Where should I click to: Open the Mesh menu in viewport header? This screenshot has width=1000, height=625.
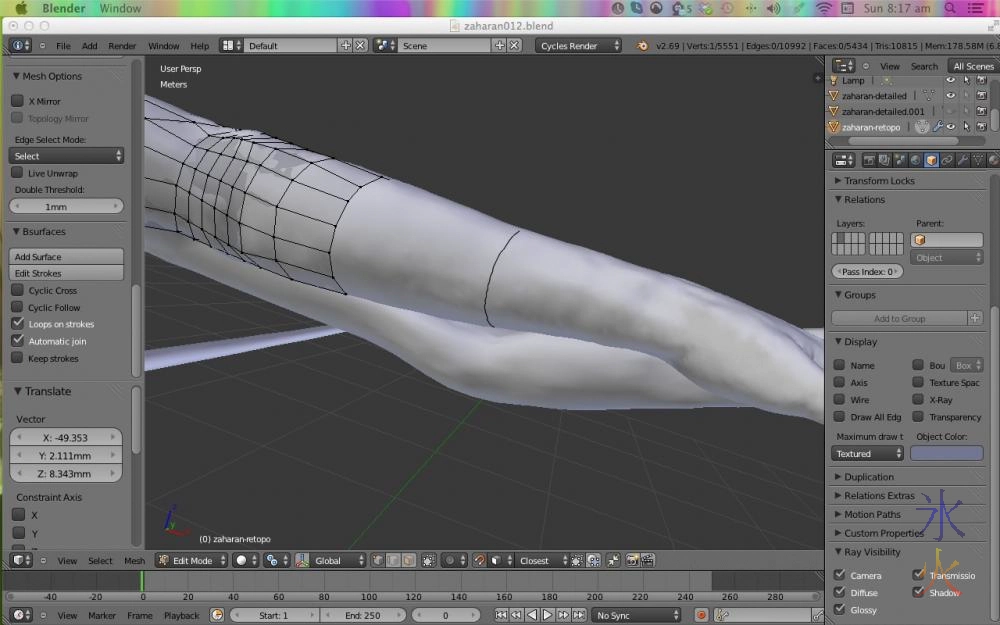point(134,561)
